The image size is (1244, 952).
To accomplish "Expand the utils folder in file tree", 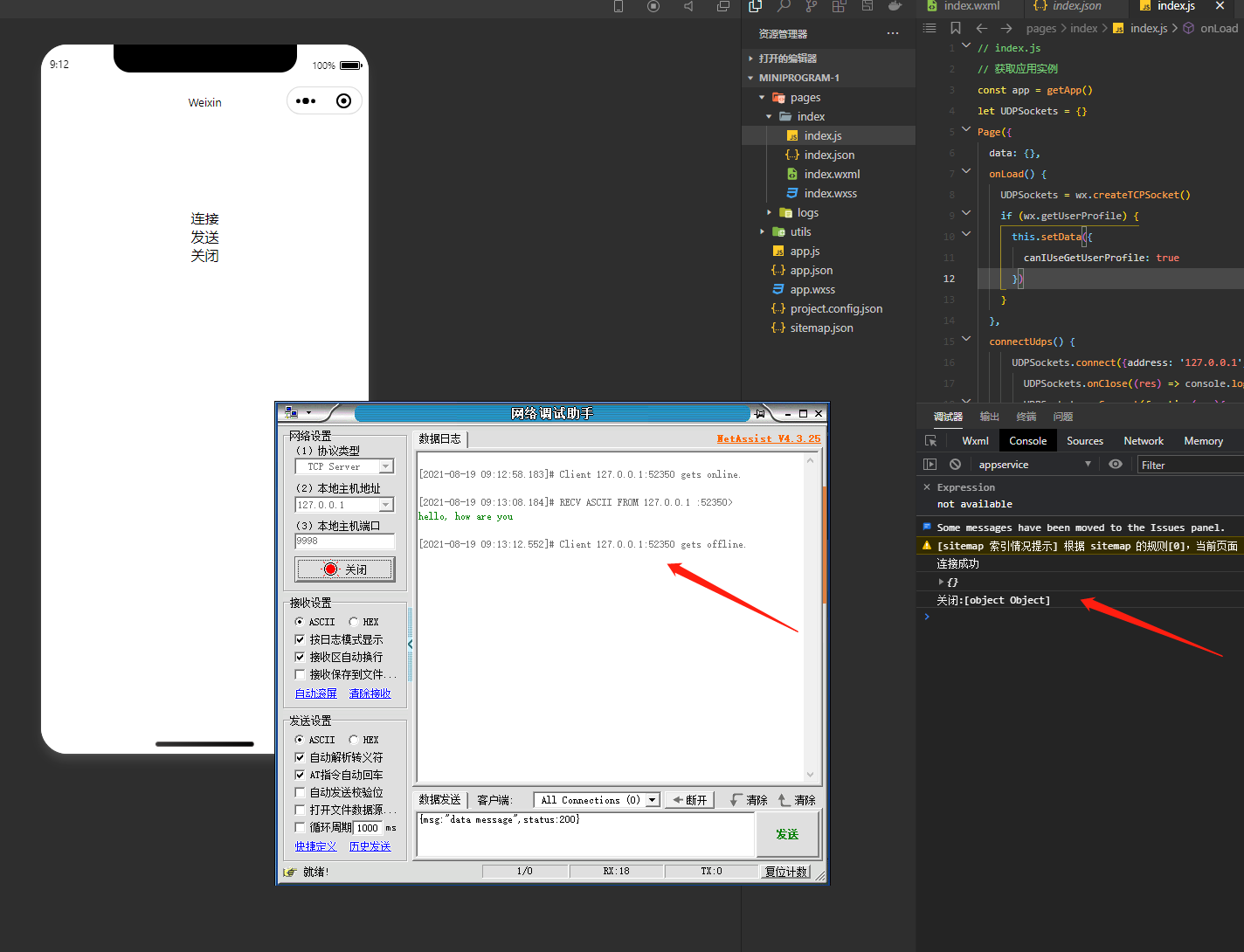I will point(762,232).
